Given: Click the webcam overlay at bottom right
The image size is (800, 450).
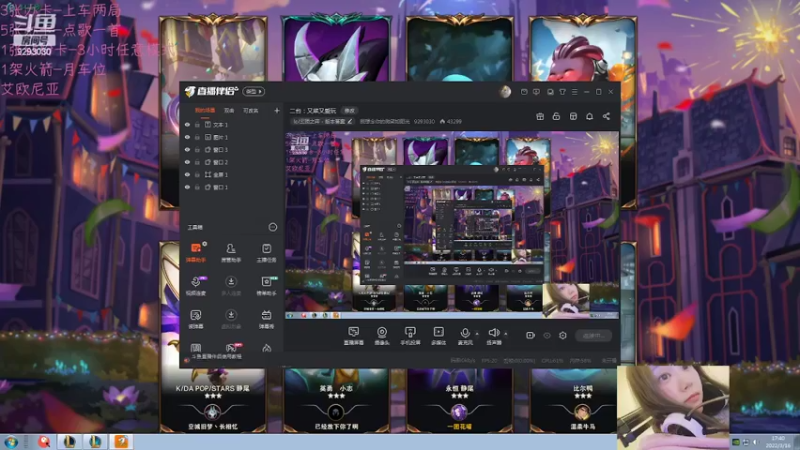Looking at the screenshot, I should point(672,407).
